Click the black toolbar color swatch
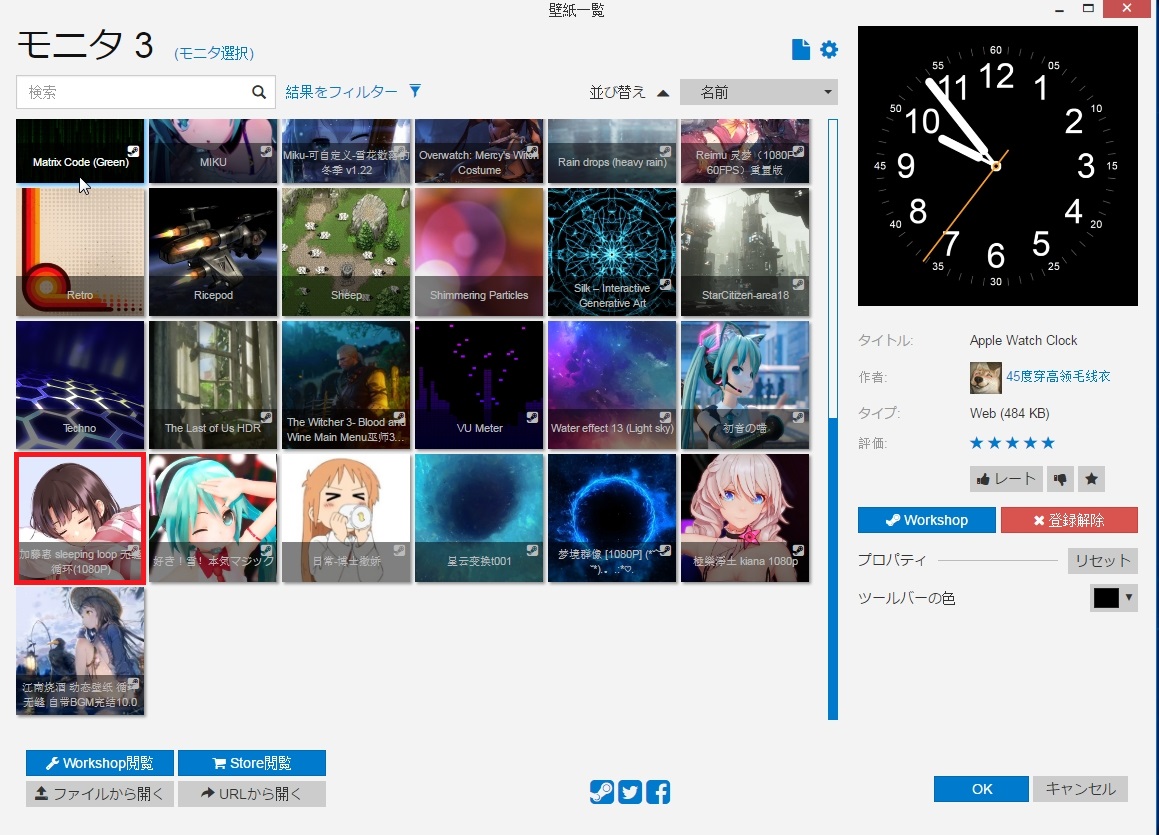 (1106, 598)
